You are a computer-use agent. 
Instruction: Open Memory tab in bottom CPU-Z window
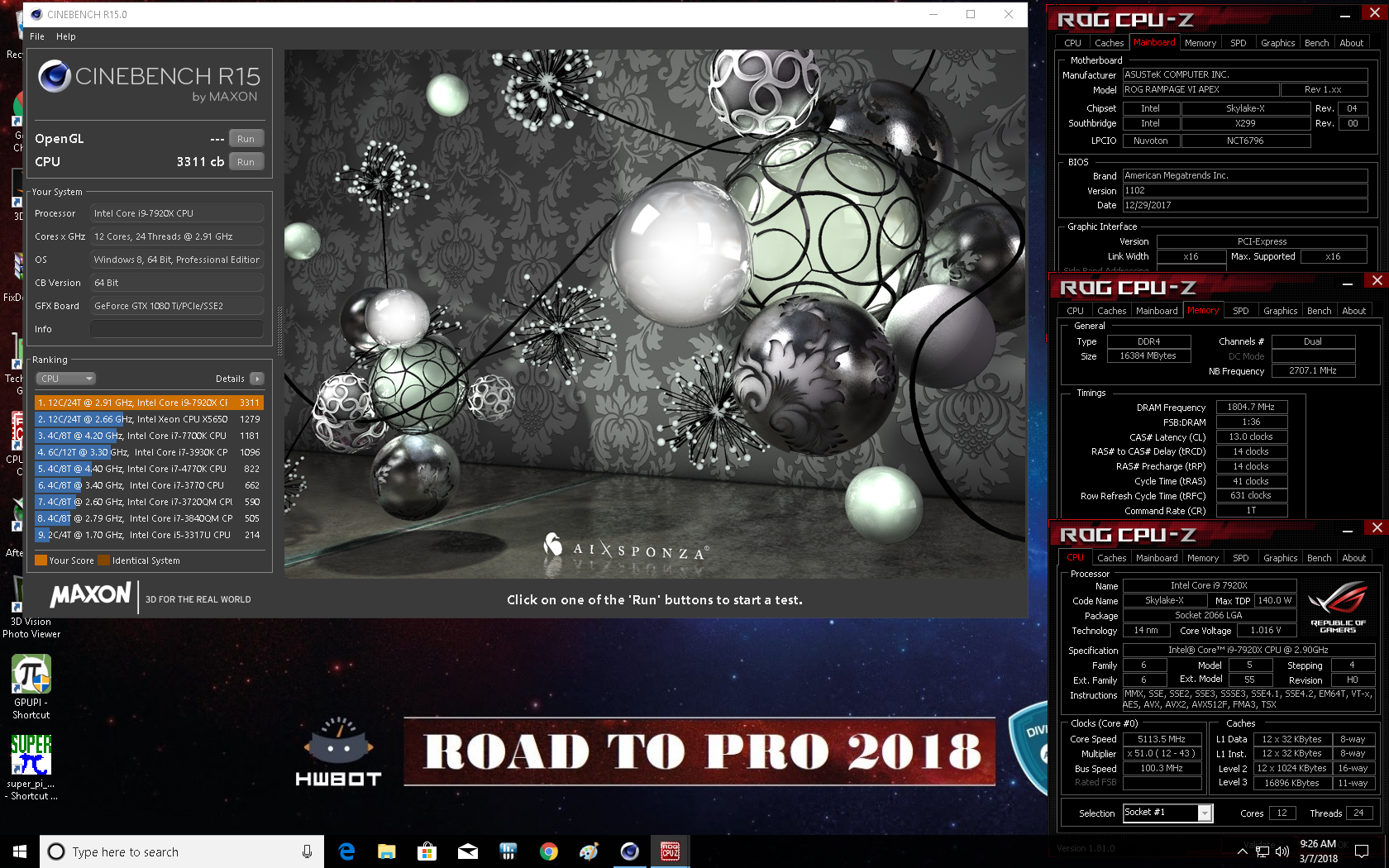(1202, 558)
